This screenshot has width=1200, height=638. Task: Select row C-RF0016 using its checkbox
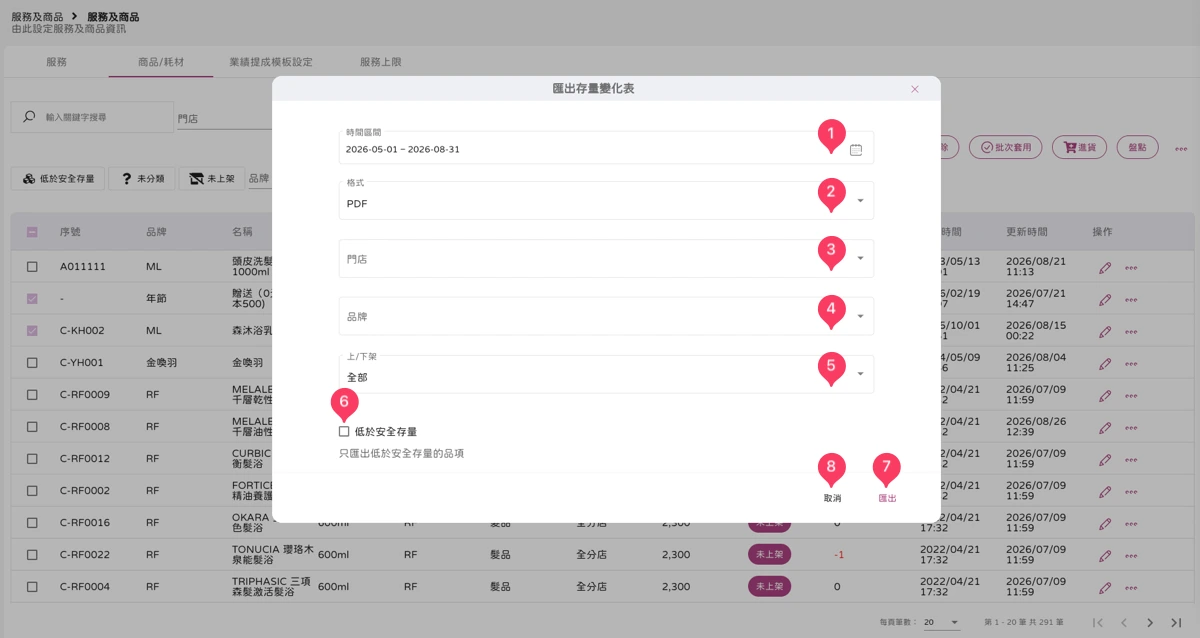tap(32, 523)
